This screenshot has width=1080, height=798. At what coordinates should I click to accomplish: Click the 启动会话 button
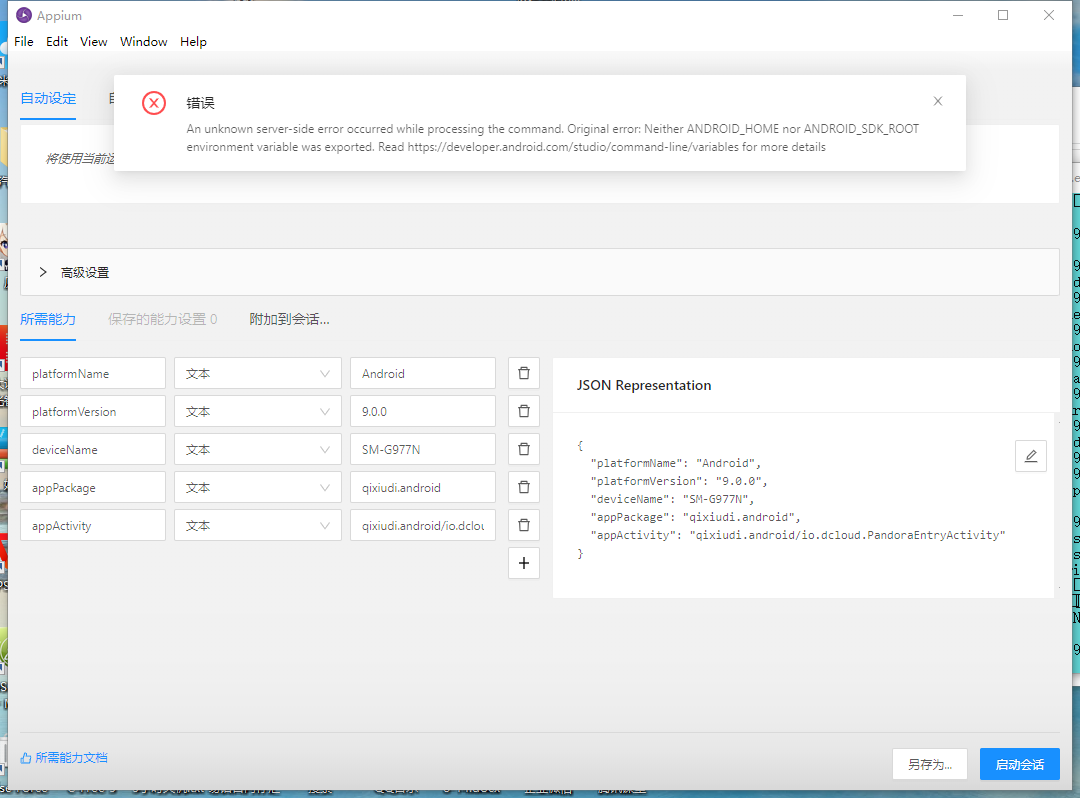click(x=1019, y=764)
